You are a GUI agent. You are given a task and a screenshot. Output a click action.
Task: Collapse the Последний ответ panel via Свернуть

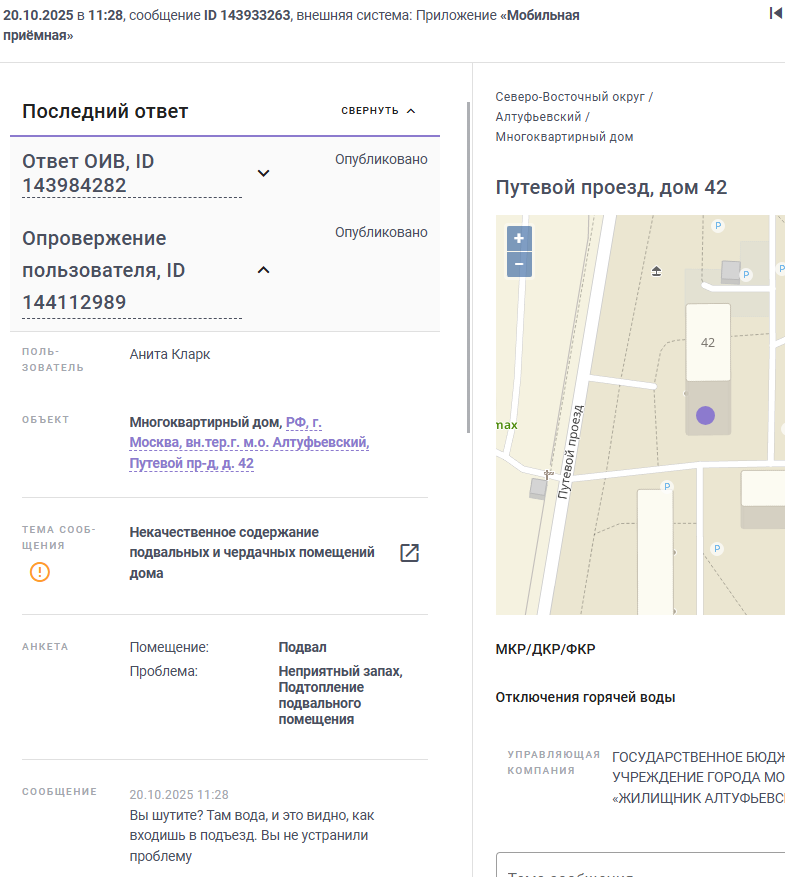tap(378, 111)
